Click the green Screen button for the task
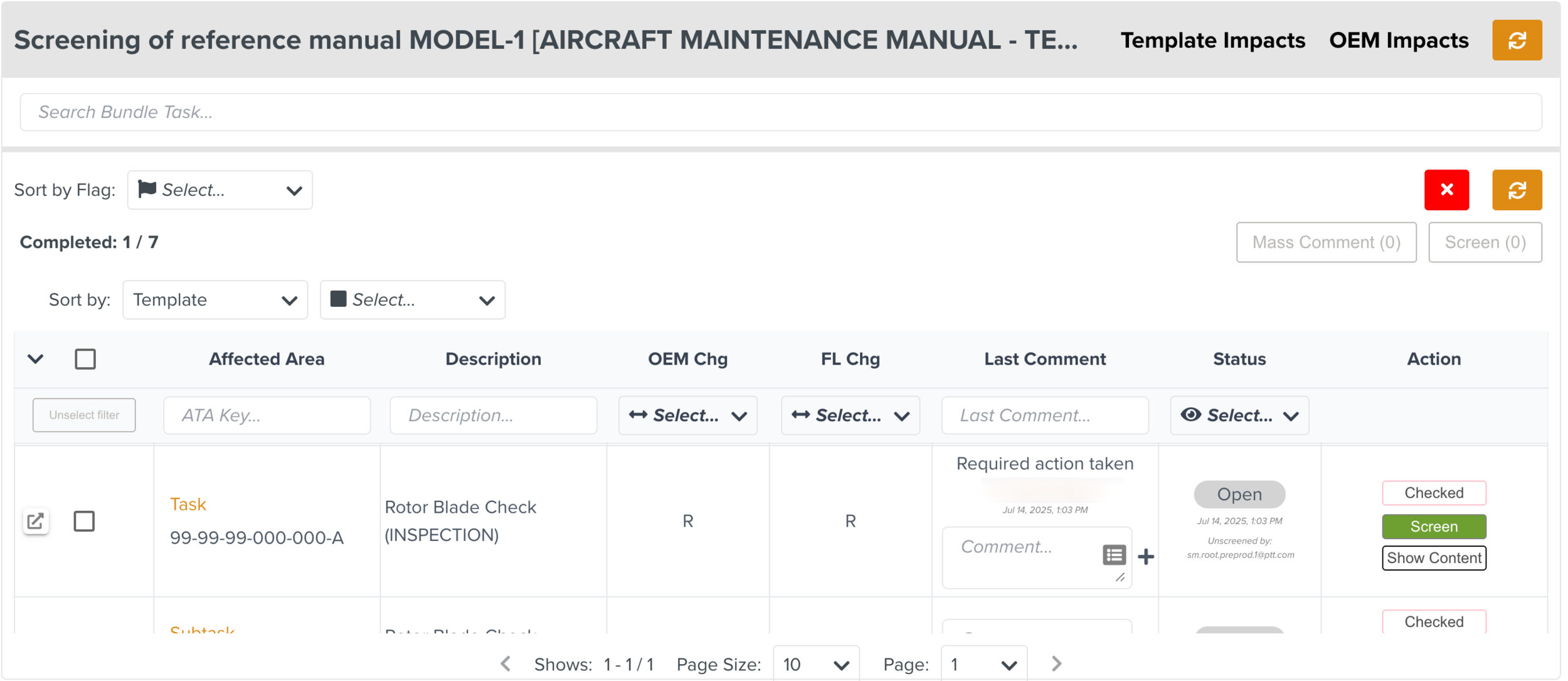 tap(1433, 526)
